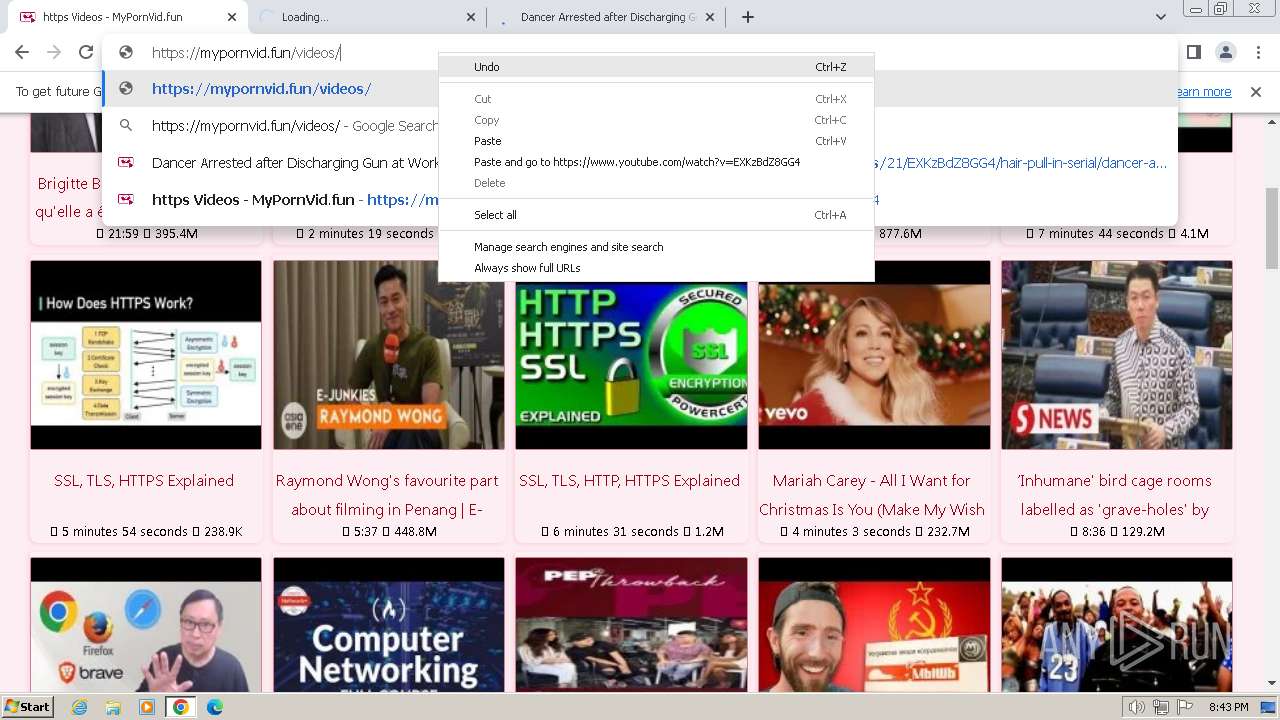Open the network tray icon
This screenshot has width=1280, height=720.
(1161, 707)
